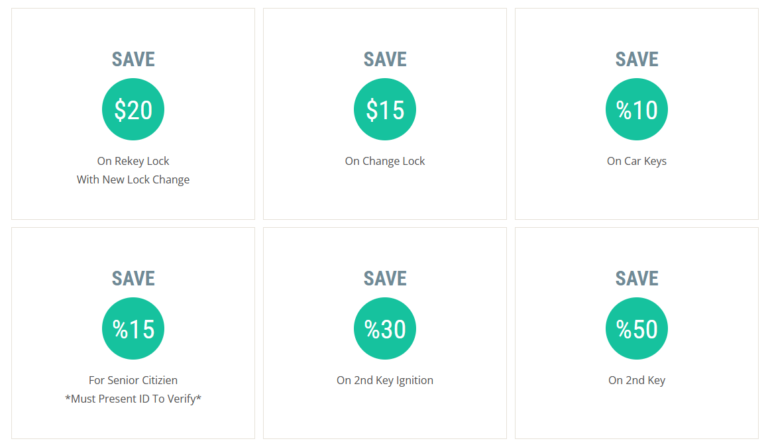The height and width of the screenshot is (447, 768).
Task: Click the 'On Change Lock' label
Action: point(385,161)
